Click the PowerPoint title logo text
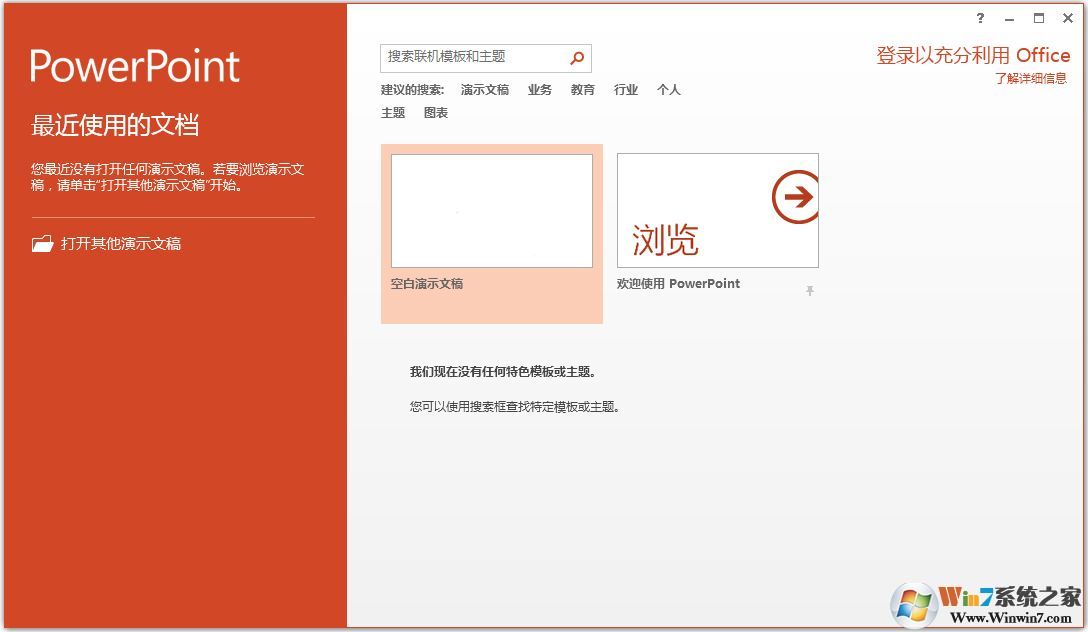The height and width of the screenshot is (632, 1088). coord(134,65)
